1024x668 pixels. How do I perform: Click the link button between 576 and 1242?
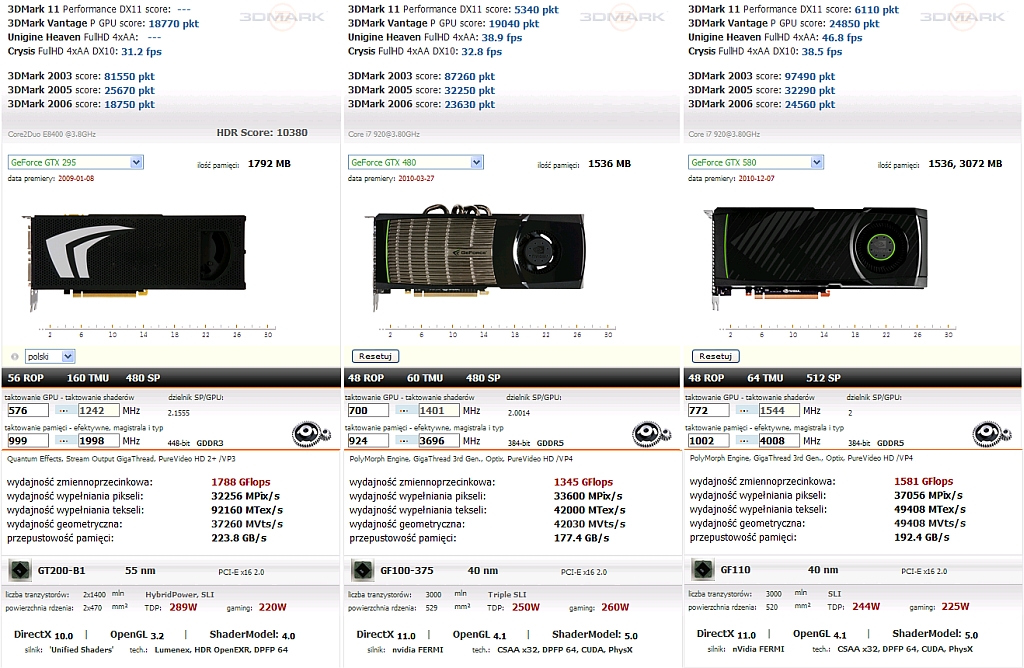(x=64, y=410)
